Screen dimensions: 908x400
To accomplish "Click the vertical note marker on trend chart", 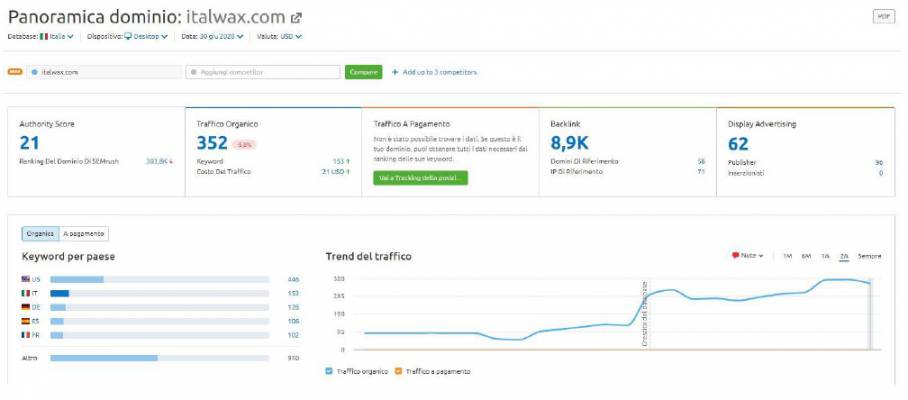I will coord(645,314).
